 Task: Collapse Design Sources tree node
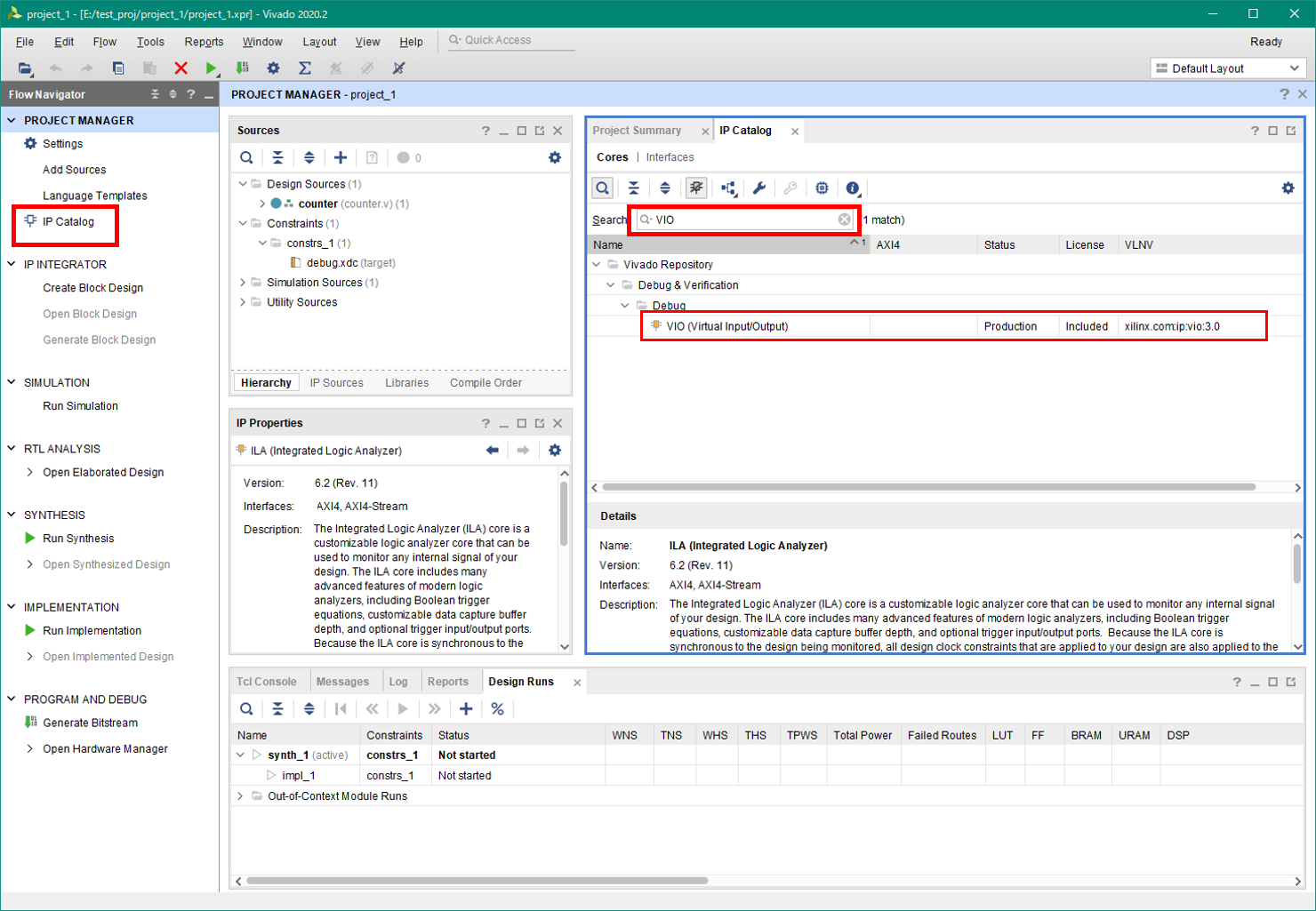coord(243,184)
